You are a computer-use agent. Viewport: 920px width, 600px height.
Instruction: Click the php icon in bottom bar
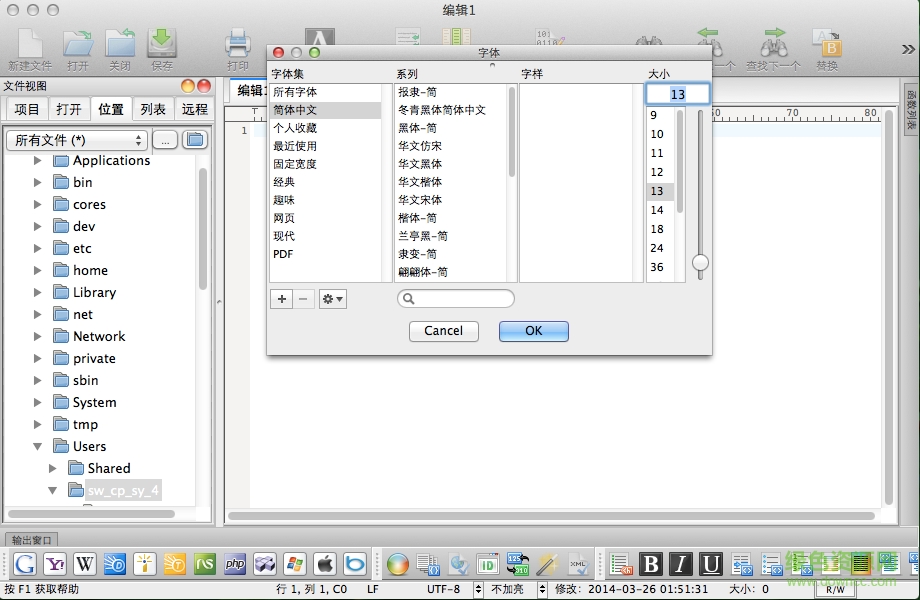click(x=234, y=565)
